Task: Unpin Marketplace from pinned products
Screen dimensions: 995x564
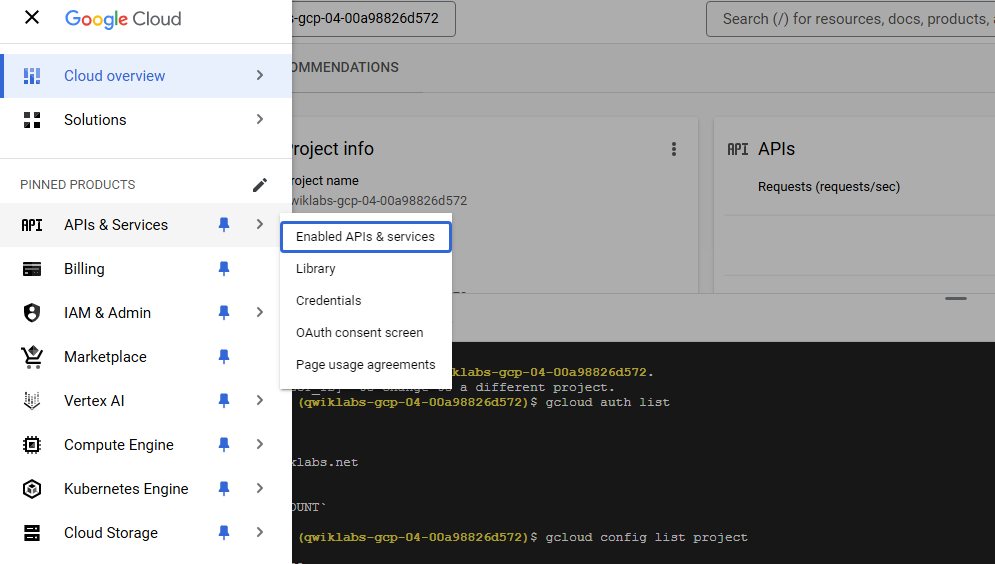Action: pyautogui.click(x=224, y=357)
